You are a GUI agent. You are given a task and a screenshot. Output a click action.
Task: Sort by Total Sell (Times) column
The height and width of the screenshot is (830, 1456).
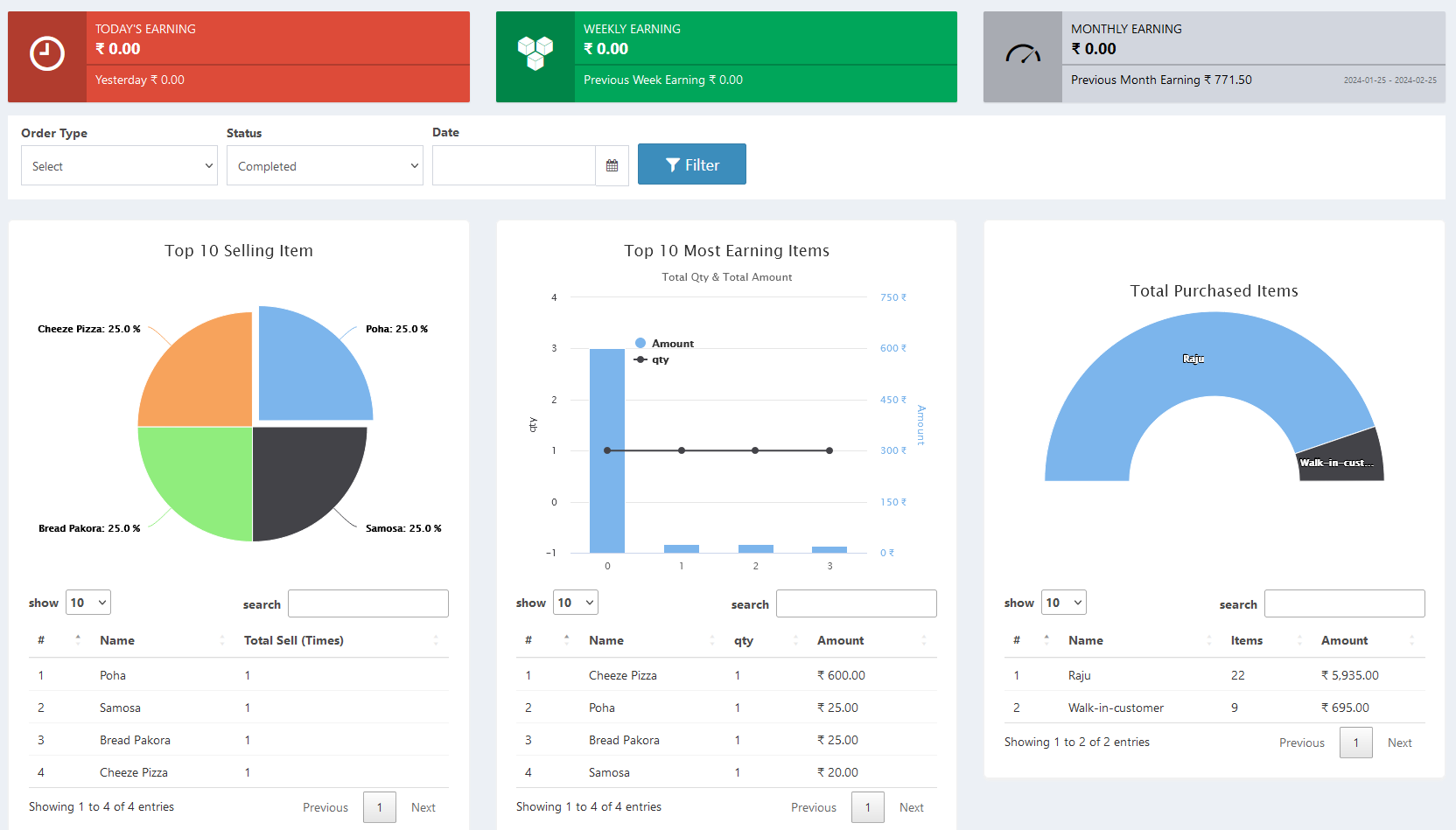[294, 640]
